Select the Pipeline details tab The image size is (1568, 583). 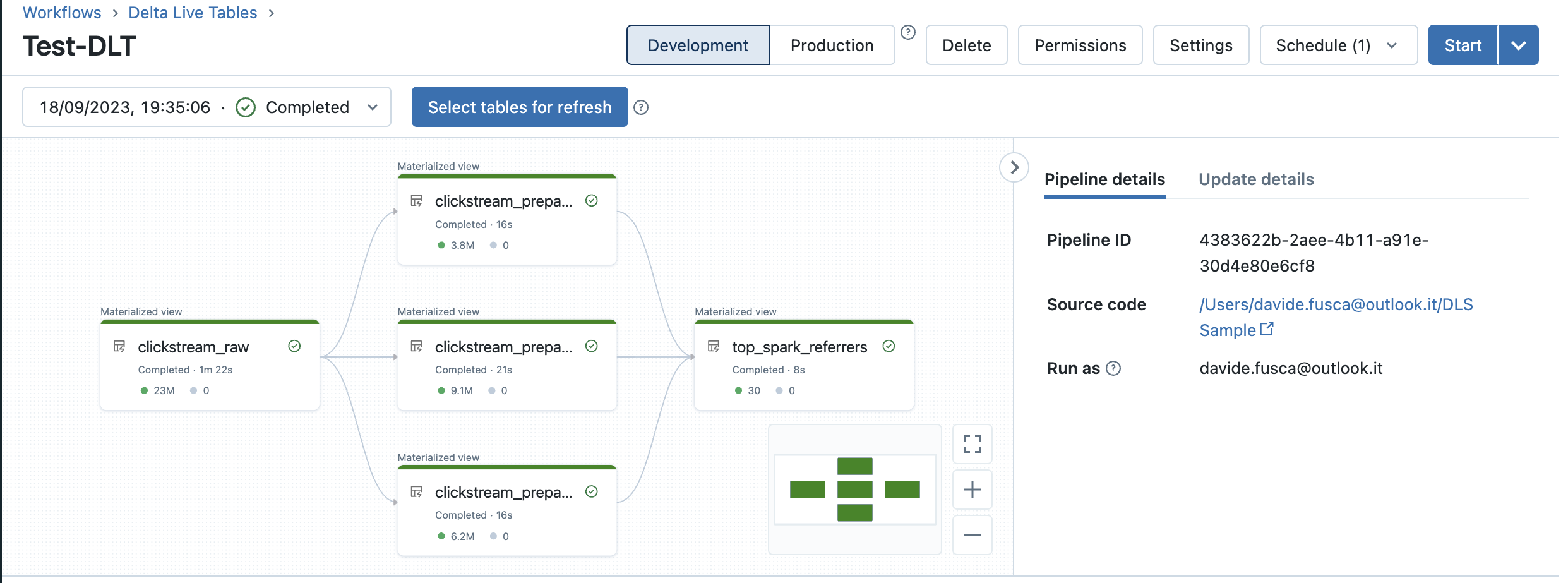click(1104, 179)
